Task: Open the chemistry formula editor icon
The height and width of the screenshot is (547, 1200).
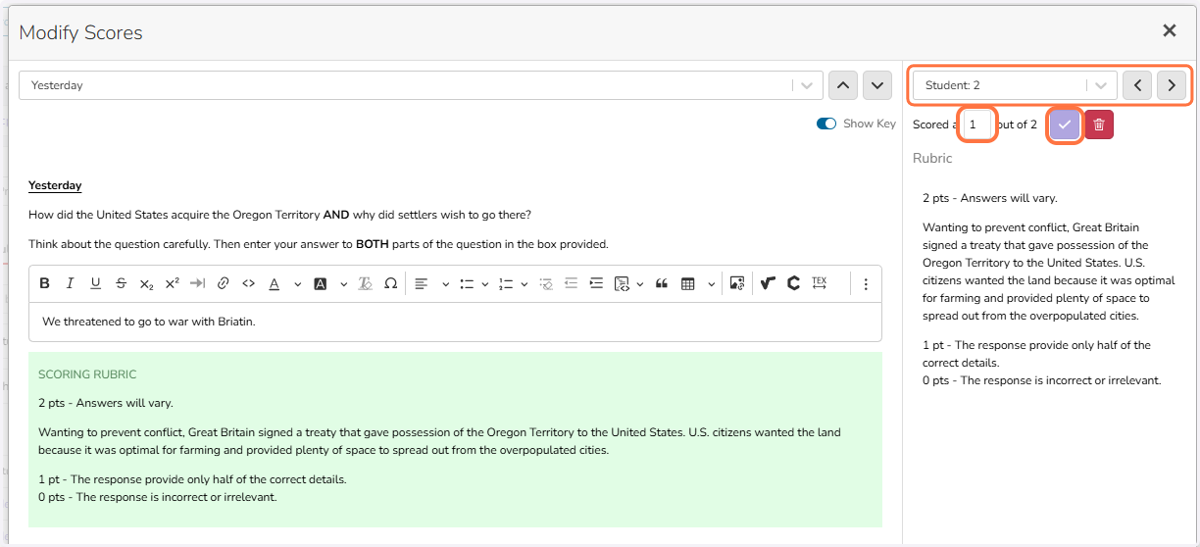Action: (794, 284)
